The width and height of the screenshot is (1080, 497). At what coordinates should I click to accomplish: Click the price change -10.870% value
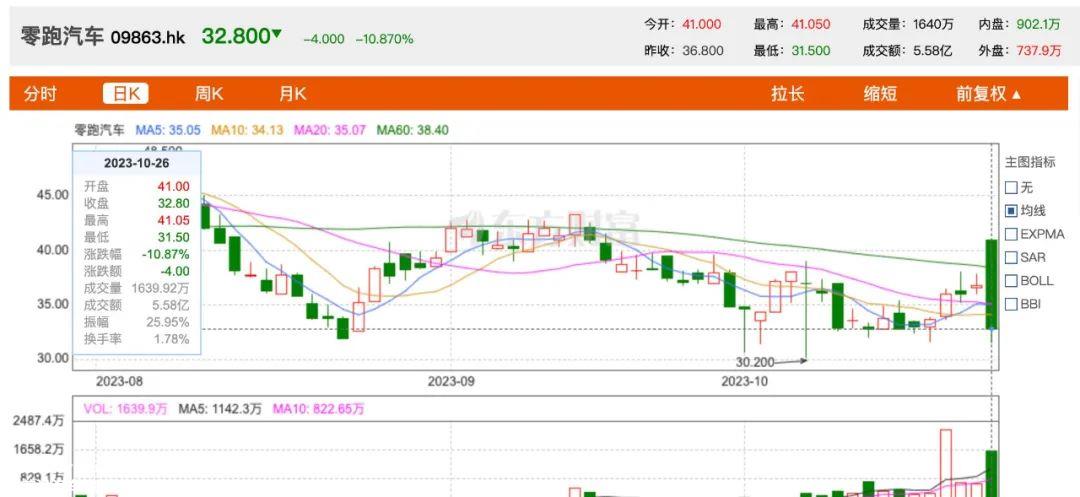384,39
